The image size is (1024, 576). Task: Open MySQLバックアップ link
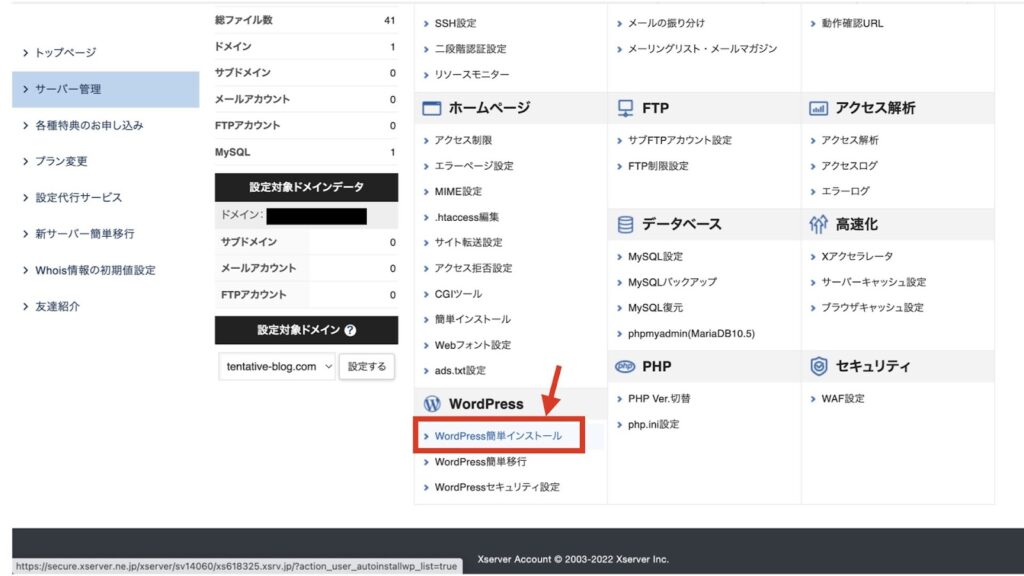click(x=672, y=282)
